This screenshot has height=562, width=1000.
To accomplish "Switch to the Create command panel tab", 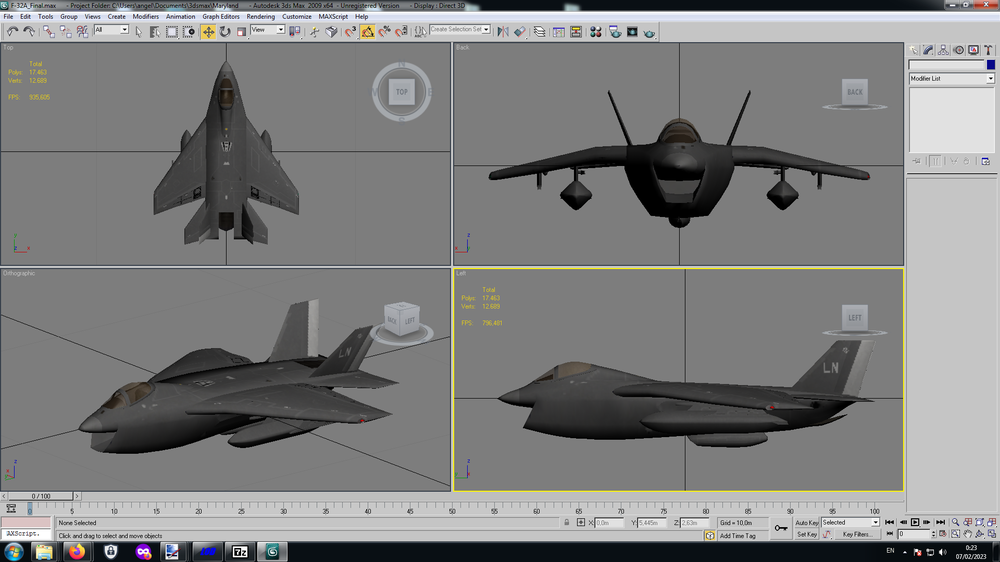I will tap(914, 50).
